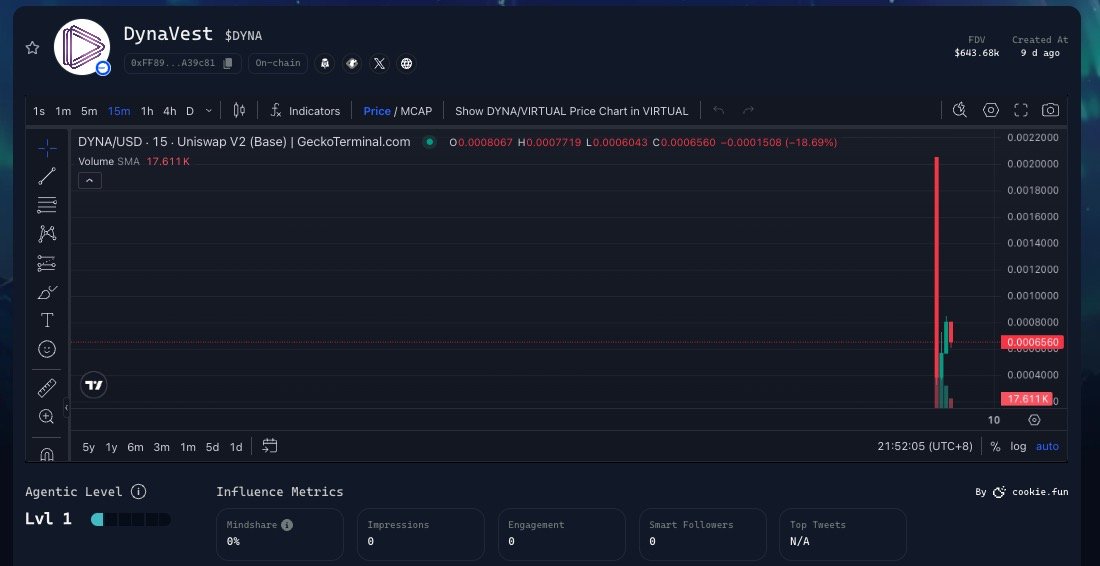Open the first round icon after On-chain

tap(324, 63)
